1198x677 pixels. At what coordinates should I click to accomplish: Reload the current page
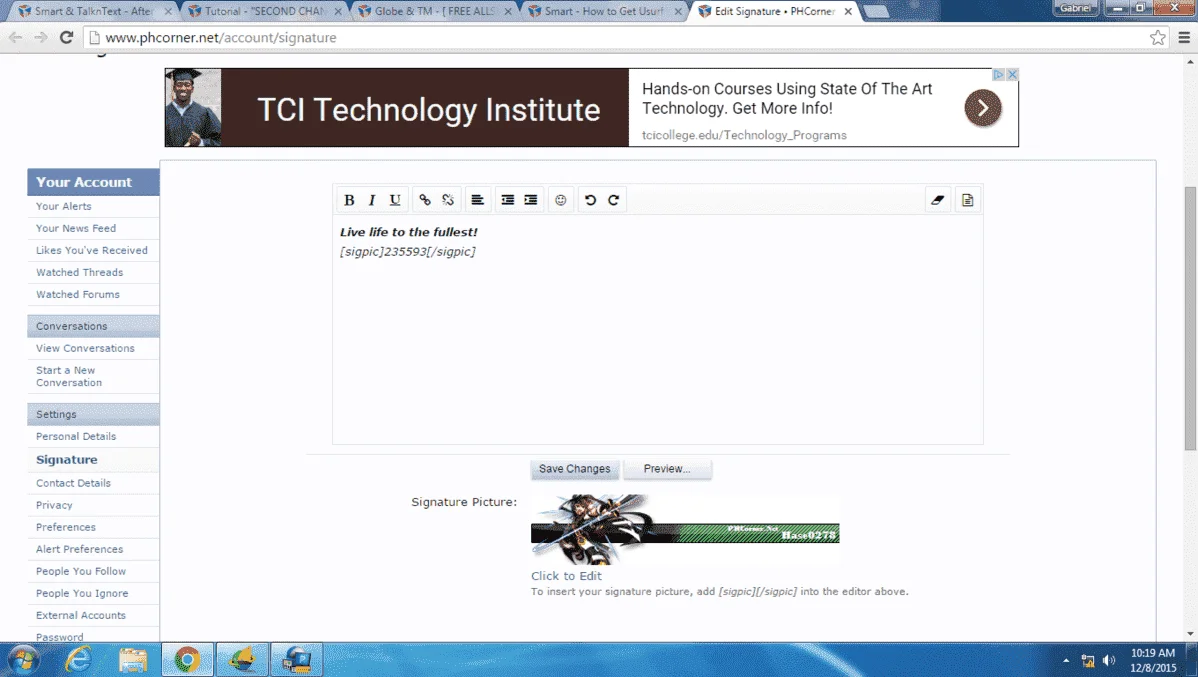66,37
